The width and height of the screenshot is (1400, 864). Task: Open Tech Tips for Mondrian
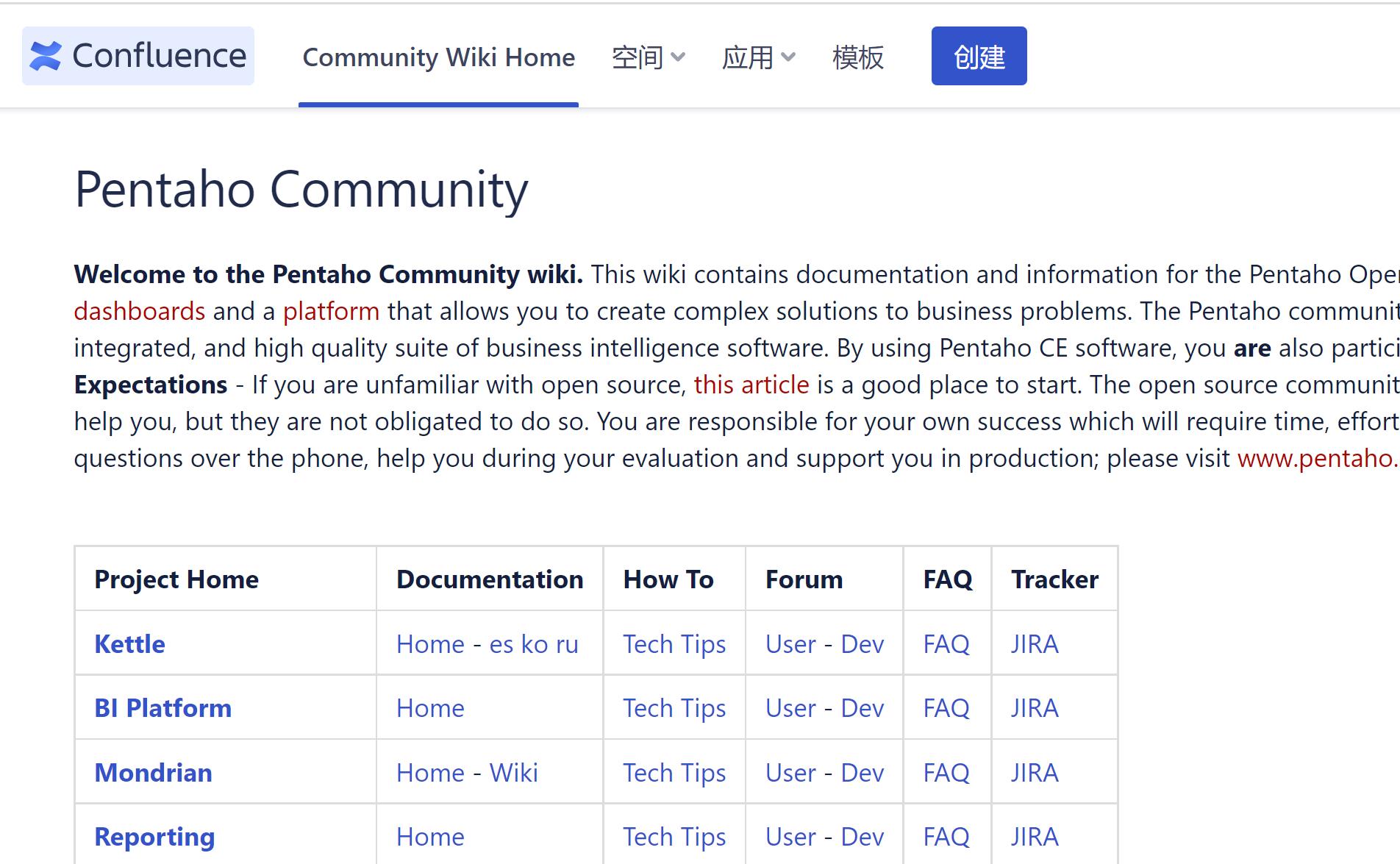(x=674, y=773)
